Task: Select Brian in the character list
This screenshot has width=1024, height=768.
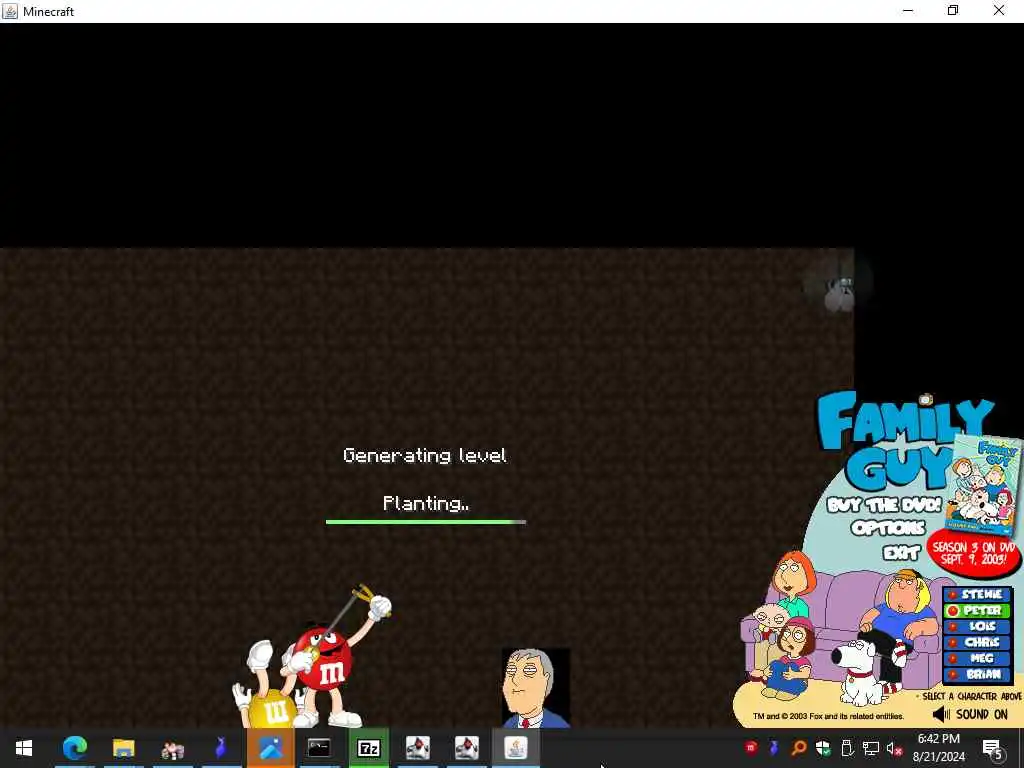Action: pyautogui.click(x=977, y=675)
